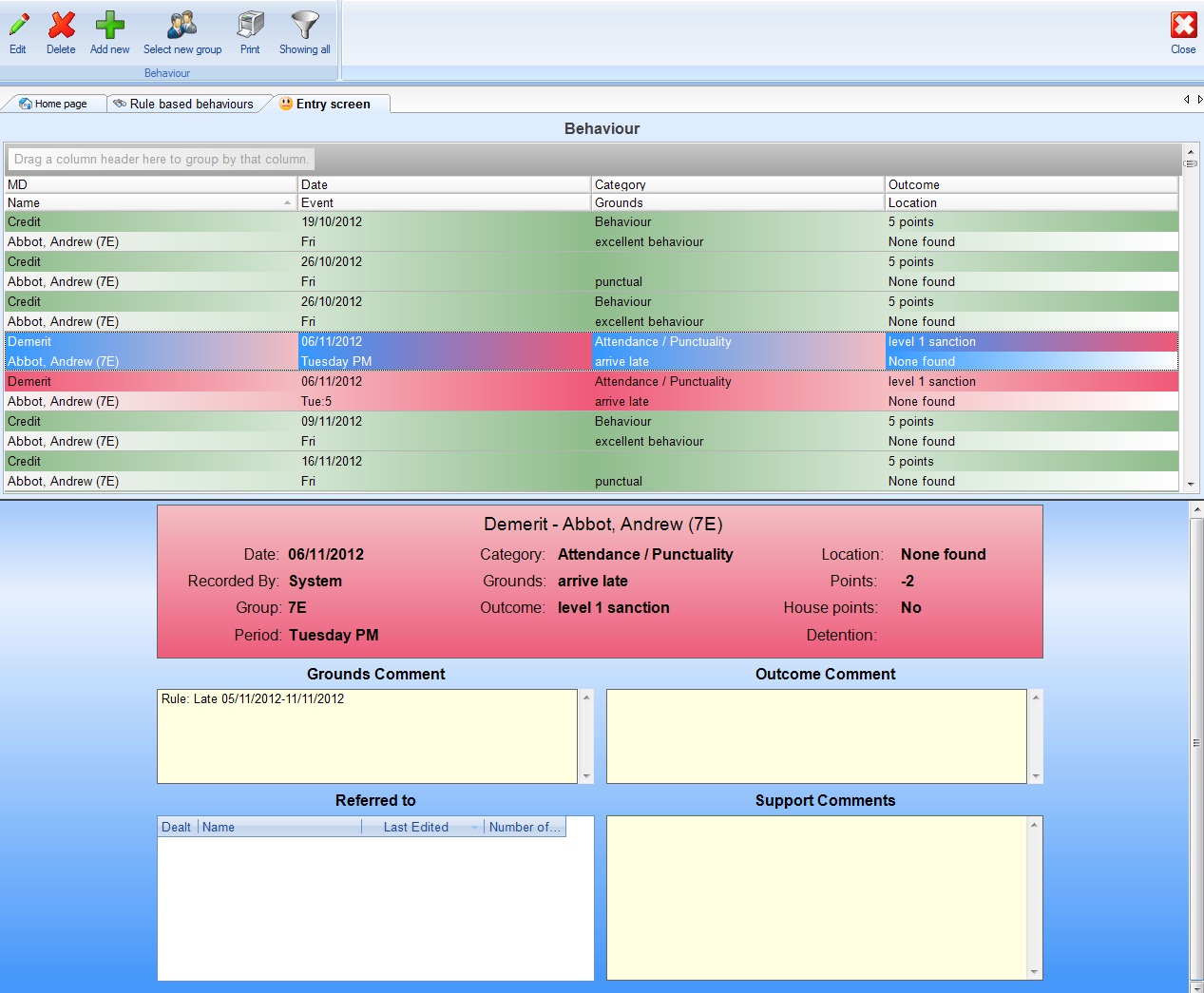
Task: Click the Name column header in Referred to
Action: pos(279,827)
